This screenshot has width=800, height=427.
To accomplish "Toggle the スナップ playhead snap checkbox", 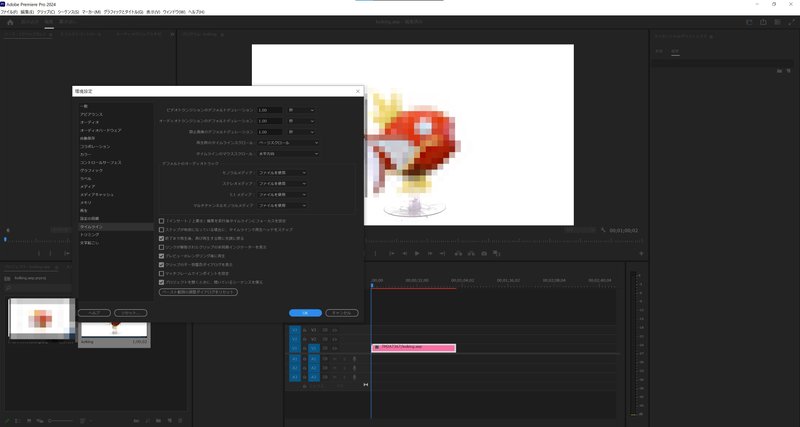I will point(162,230).
